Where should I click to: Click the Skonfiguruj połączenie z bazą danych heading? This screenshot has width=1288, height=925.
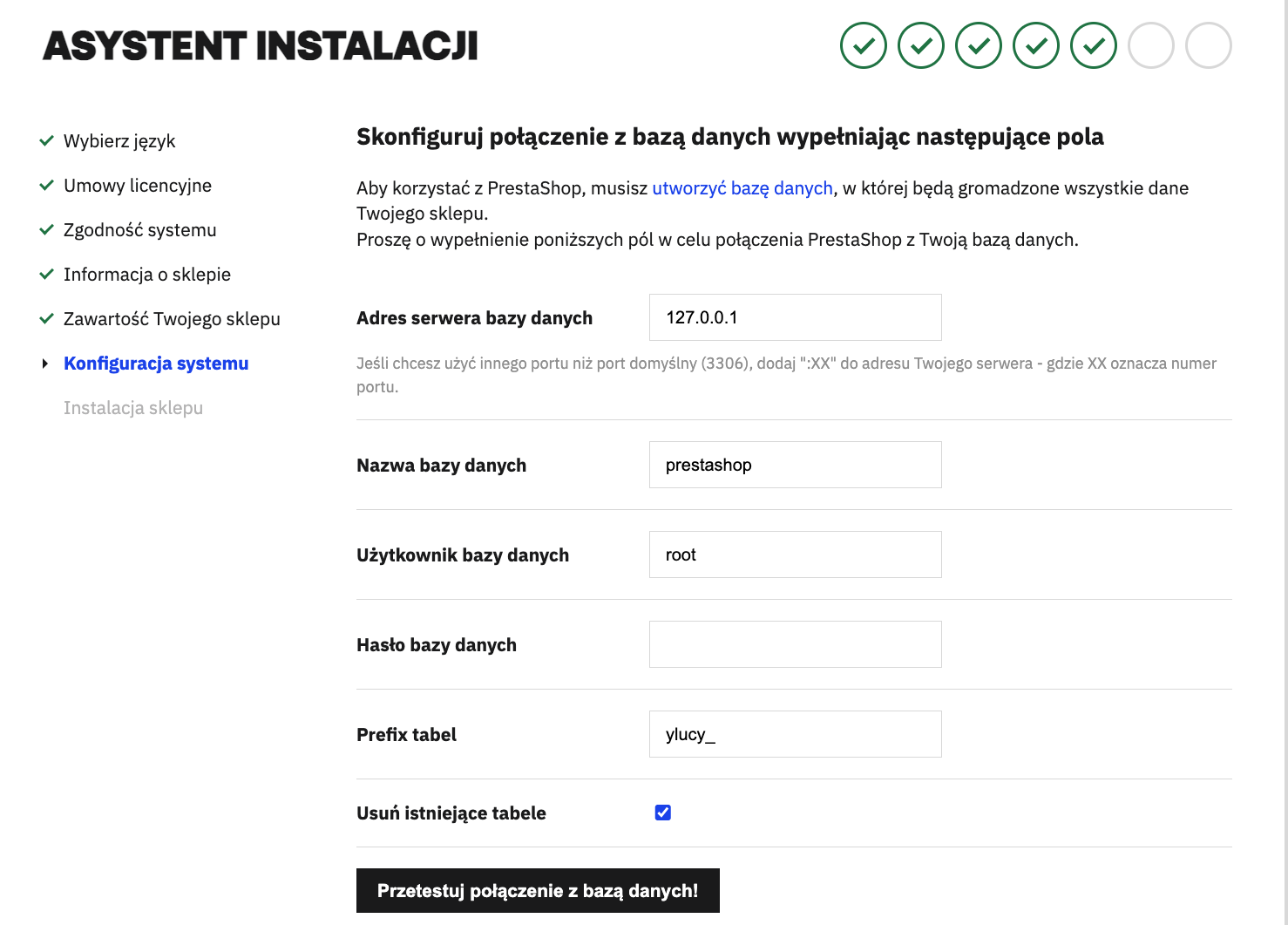(x=730, y=137)
